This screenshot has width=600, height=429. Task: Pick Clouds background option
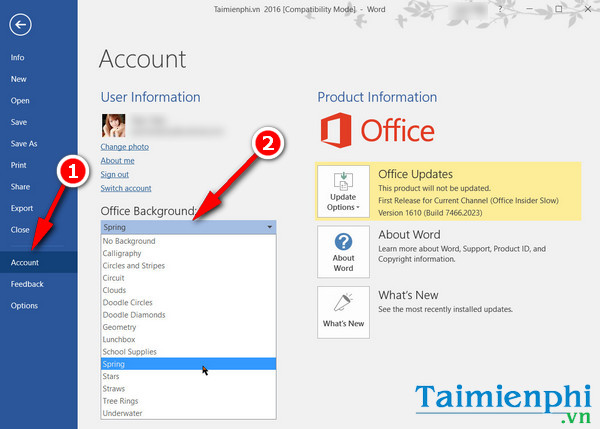[188, 290]
